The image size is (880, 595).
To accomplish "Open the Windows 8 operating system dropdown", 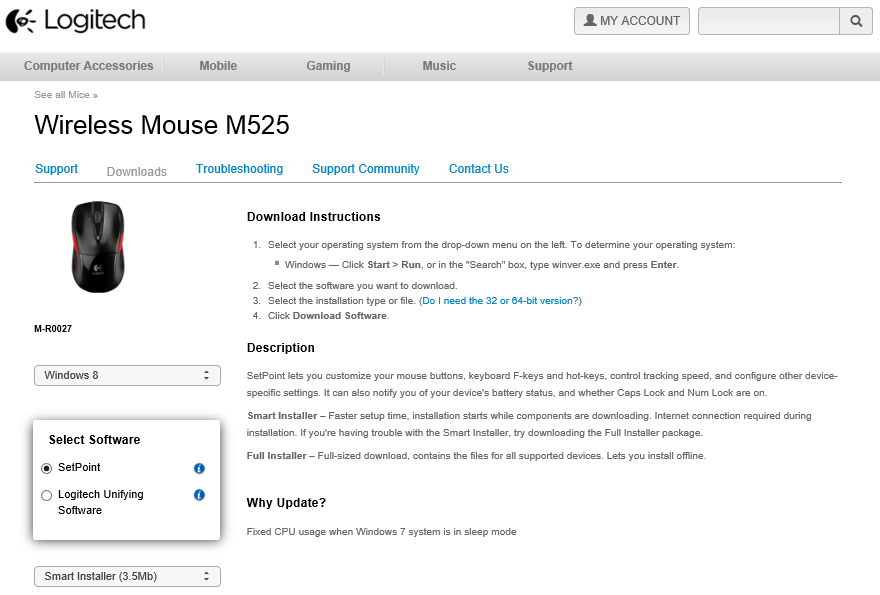I will point(127,375).
